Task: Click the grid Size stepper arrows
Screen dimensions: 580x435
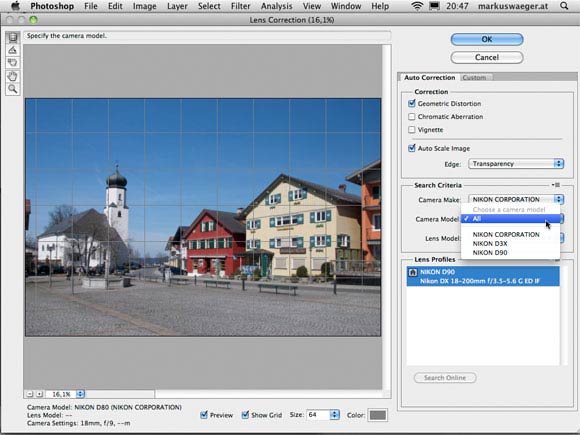Action: pos(334,415)
